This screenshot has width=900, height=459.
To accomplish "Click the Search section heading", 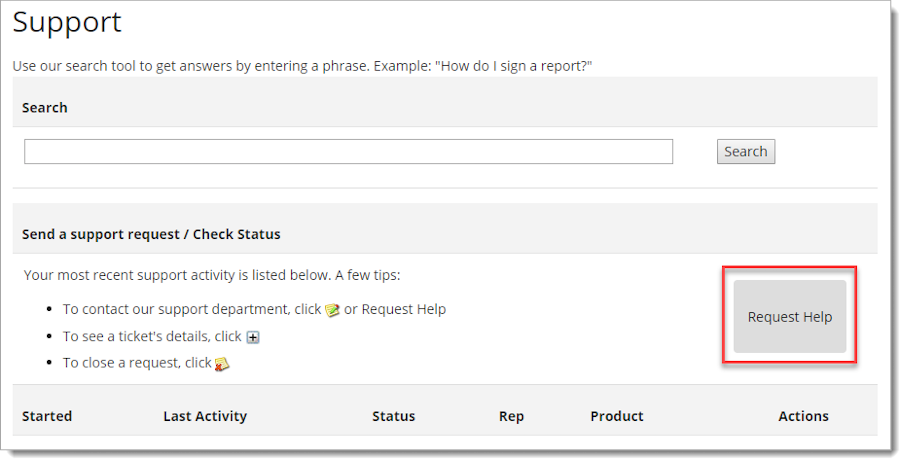I will (x=45, y=108).
